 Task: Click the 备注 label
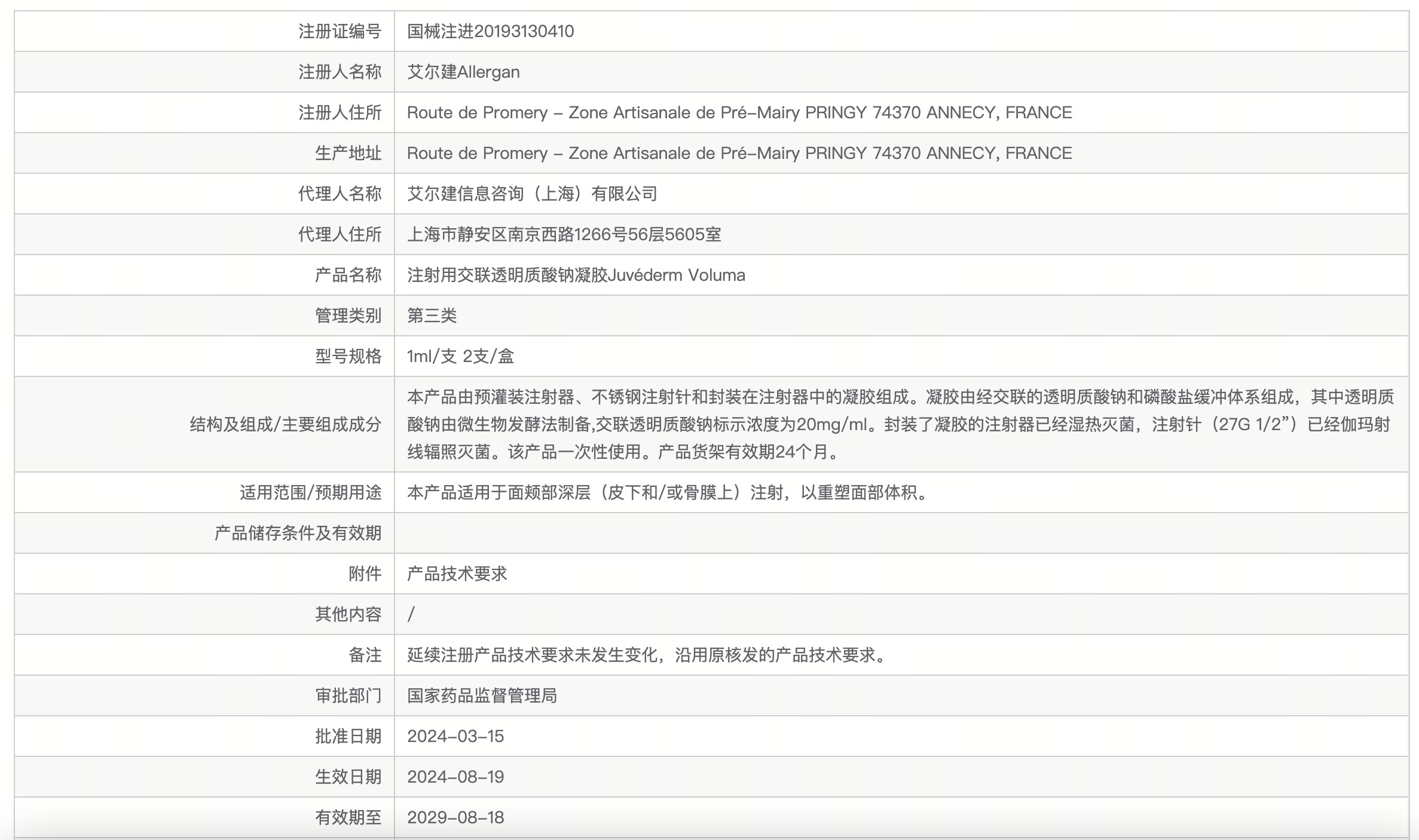tap(365, 655)
